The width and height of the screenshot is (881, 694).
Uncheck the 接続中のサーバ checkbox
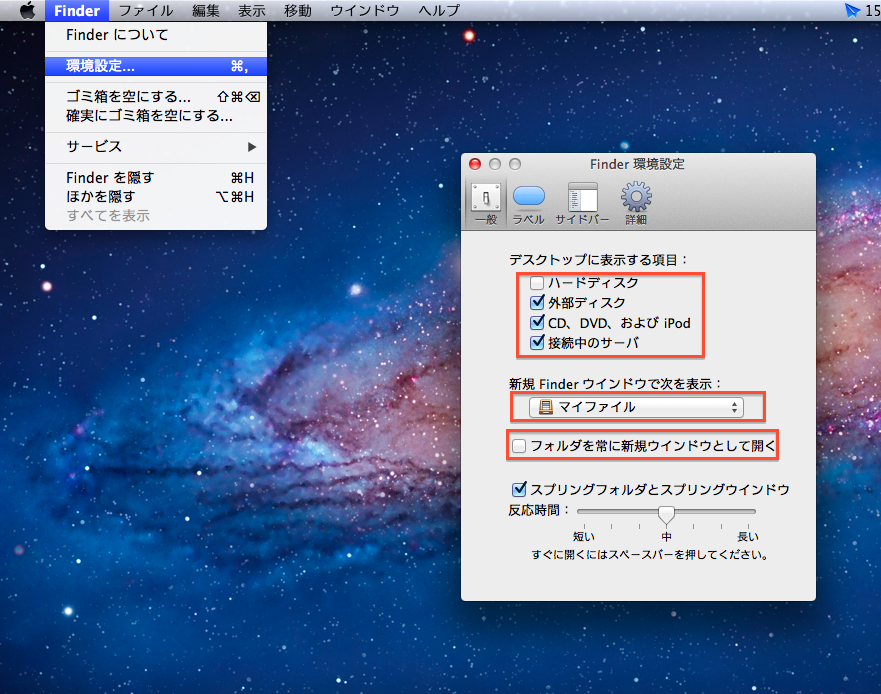coord(537,342)
